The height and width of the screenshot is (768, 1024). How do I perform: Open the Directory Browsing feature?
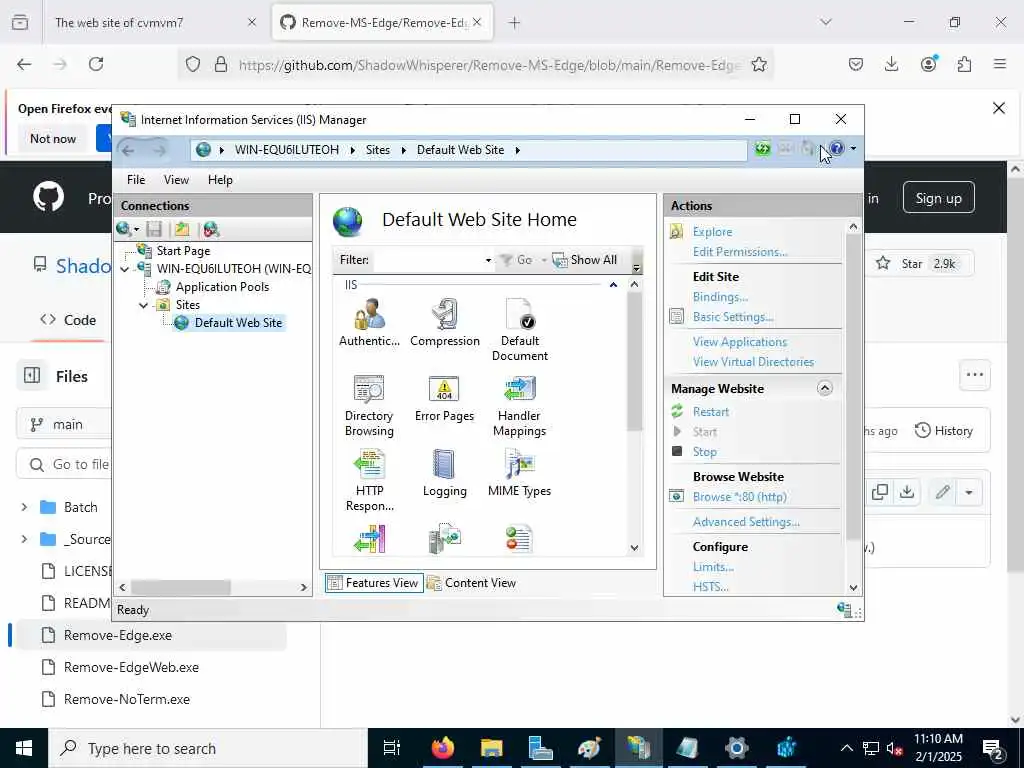pyautogui.click(x=369, y=406)
